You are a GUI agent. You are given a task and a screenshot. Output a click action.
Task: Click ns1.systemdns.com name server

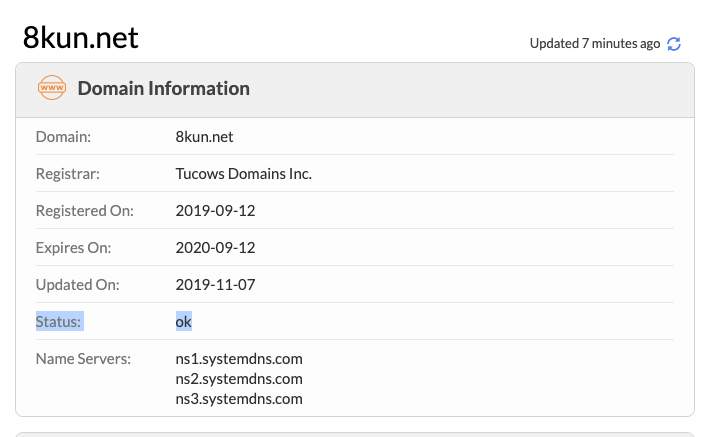pos(239,359)
